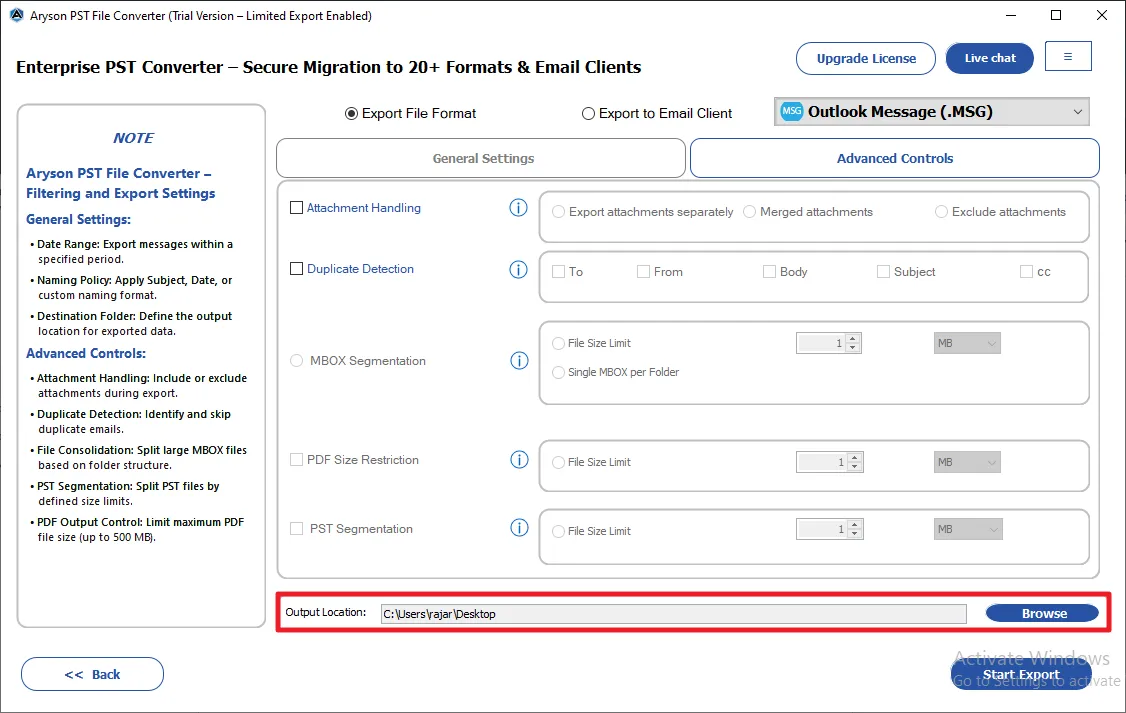Check PST Segmentation checkbox
Image resolution: width=1126 pixels, height=713 pixels.
coord(297,528)
